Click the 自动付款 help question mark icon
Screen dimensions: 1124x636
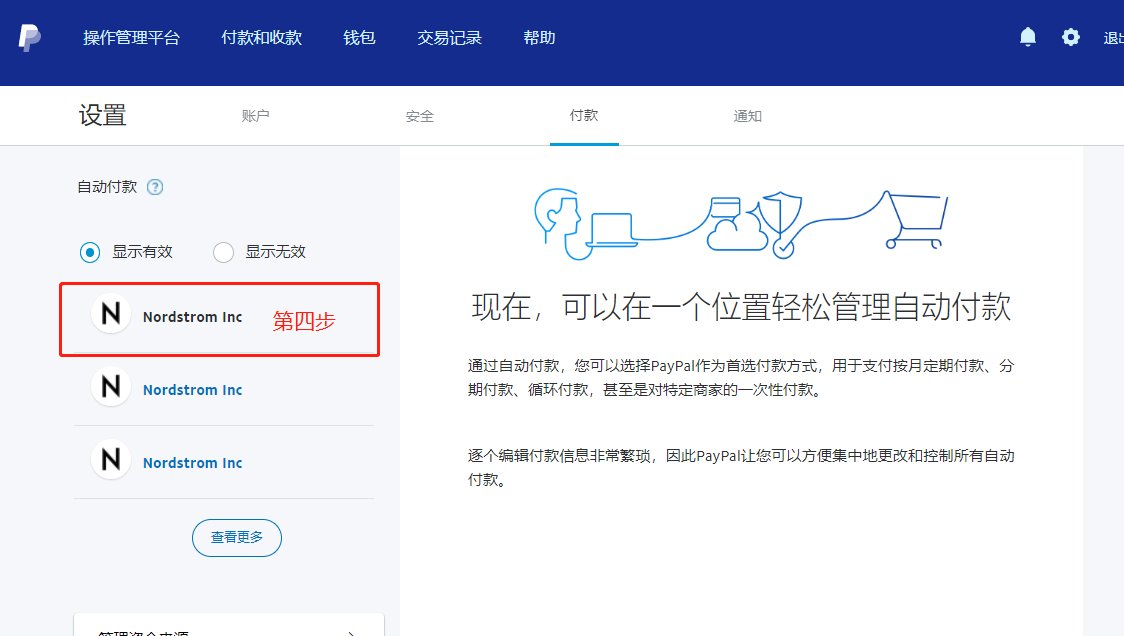155,186
